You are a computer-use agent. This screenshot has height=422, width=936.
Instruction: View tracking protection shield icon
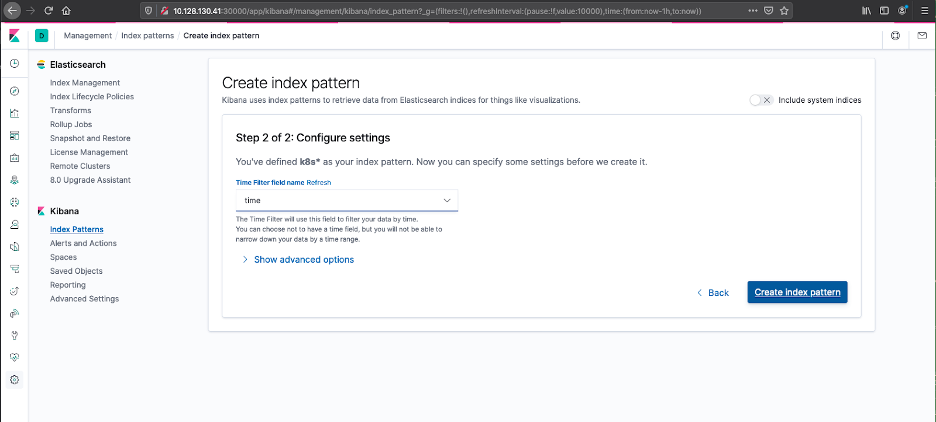pyautogui.click(x=149, y=11)
